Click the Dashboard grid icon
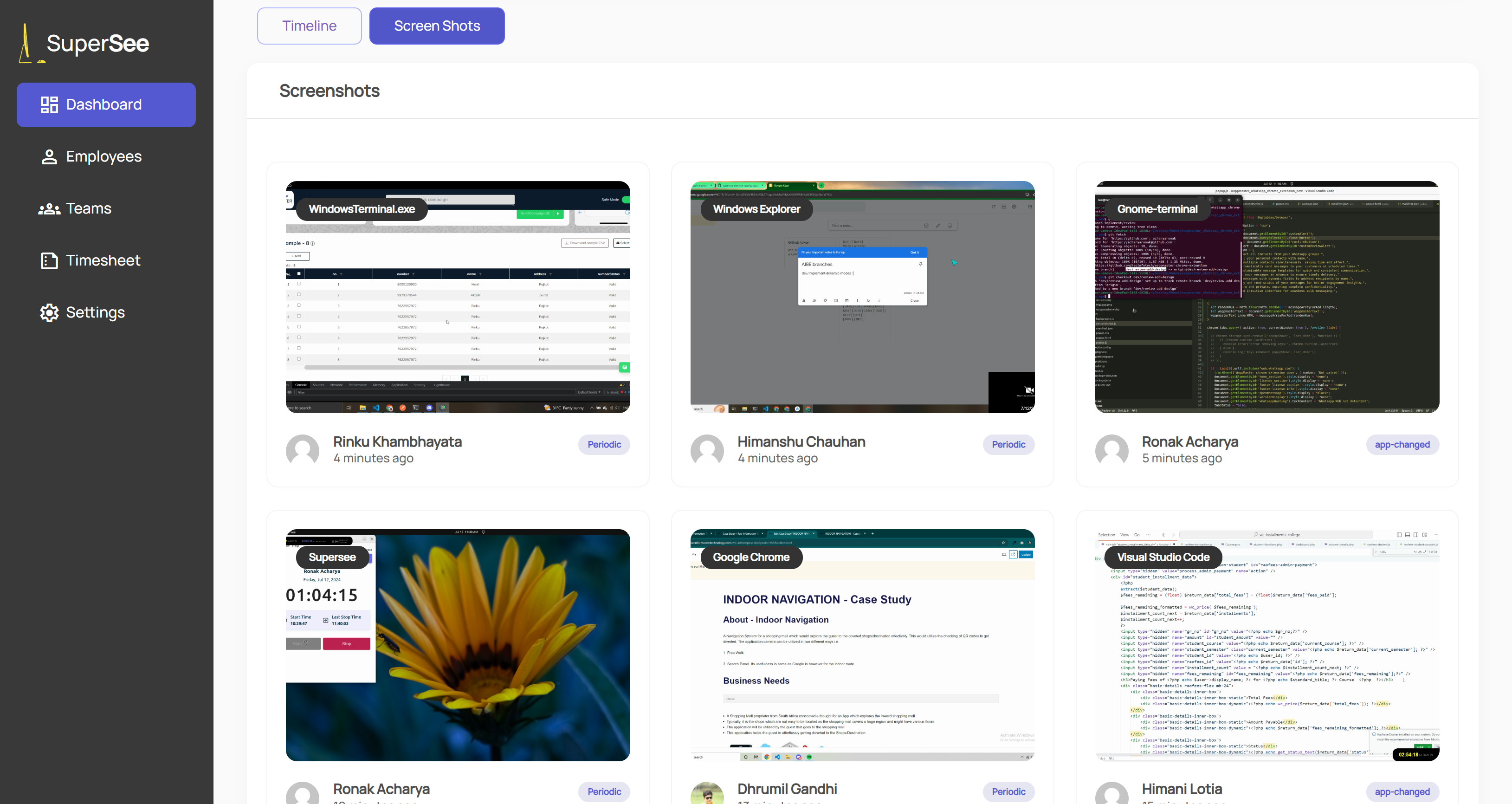 (49, 104)
